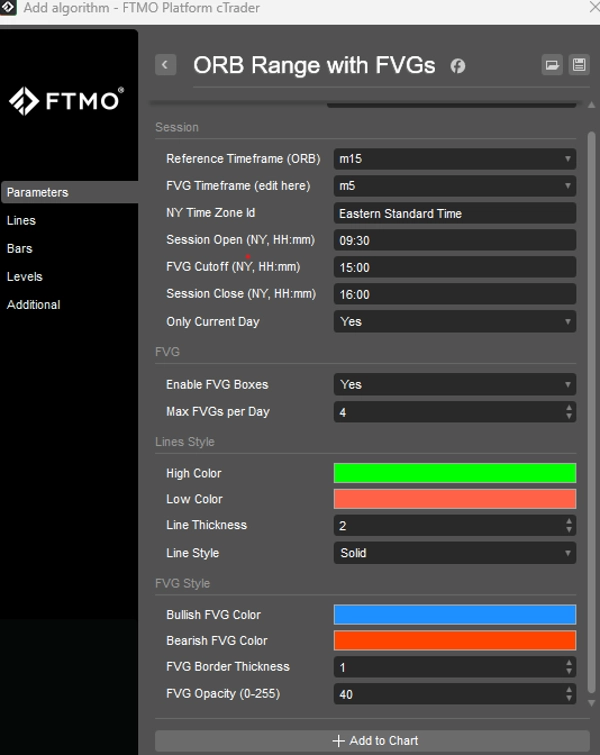600x755 pixels.
Task: Click the 'FVG Opacity (0-255)' label
Action: coord(223,694)
